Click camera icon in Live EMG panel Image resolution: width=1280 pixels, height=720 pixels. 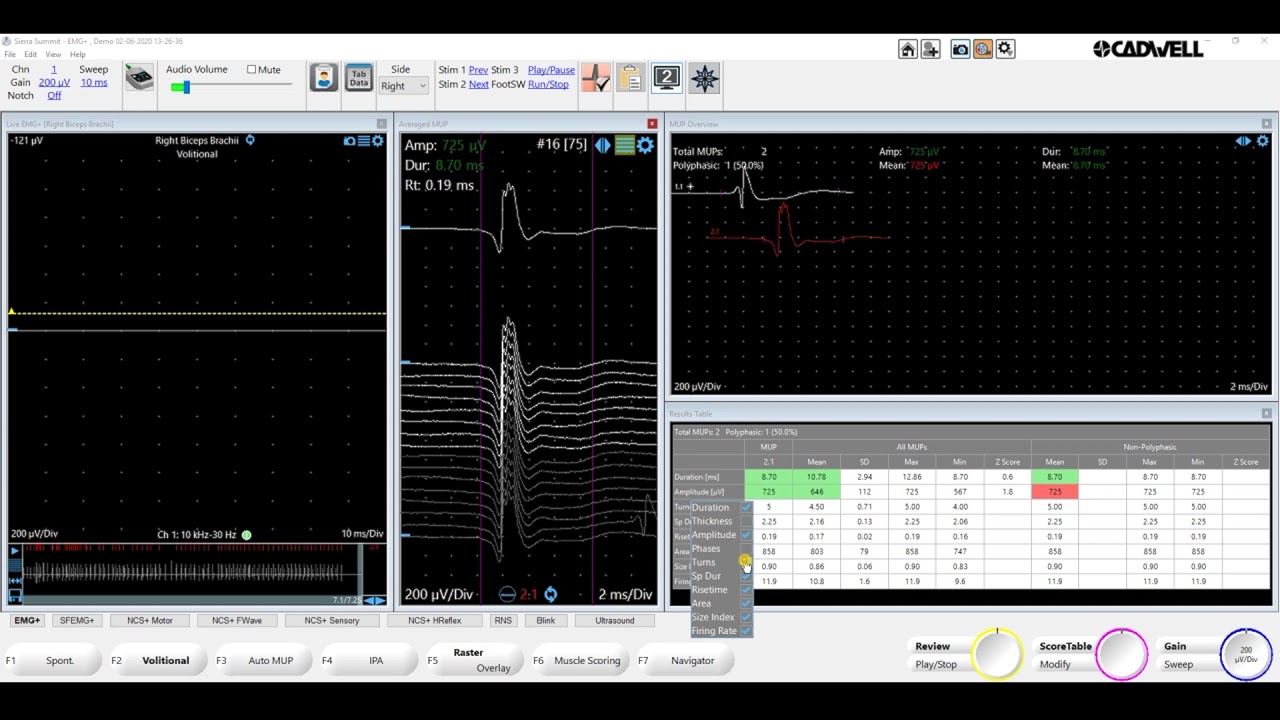tap(349, 141)
